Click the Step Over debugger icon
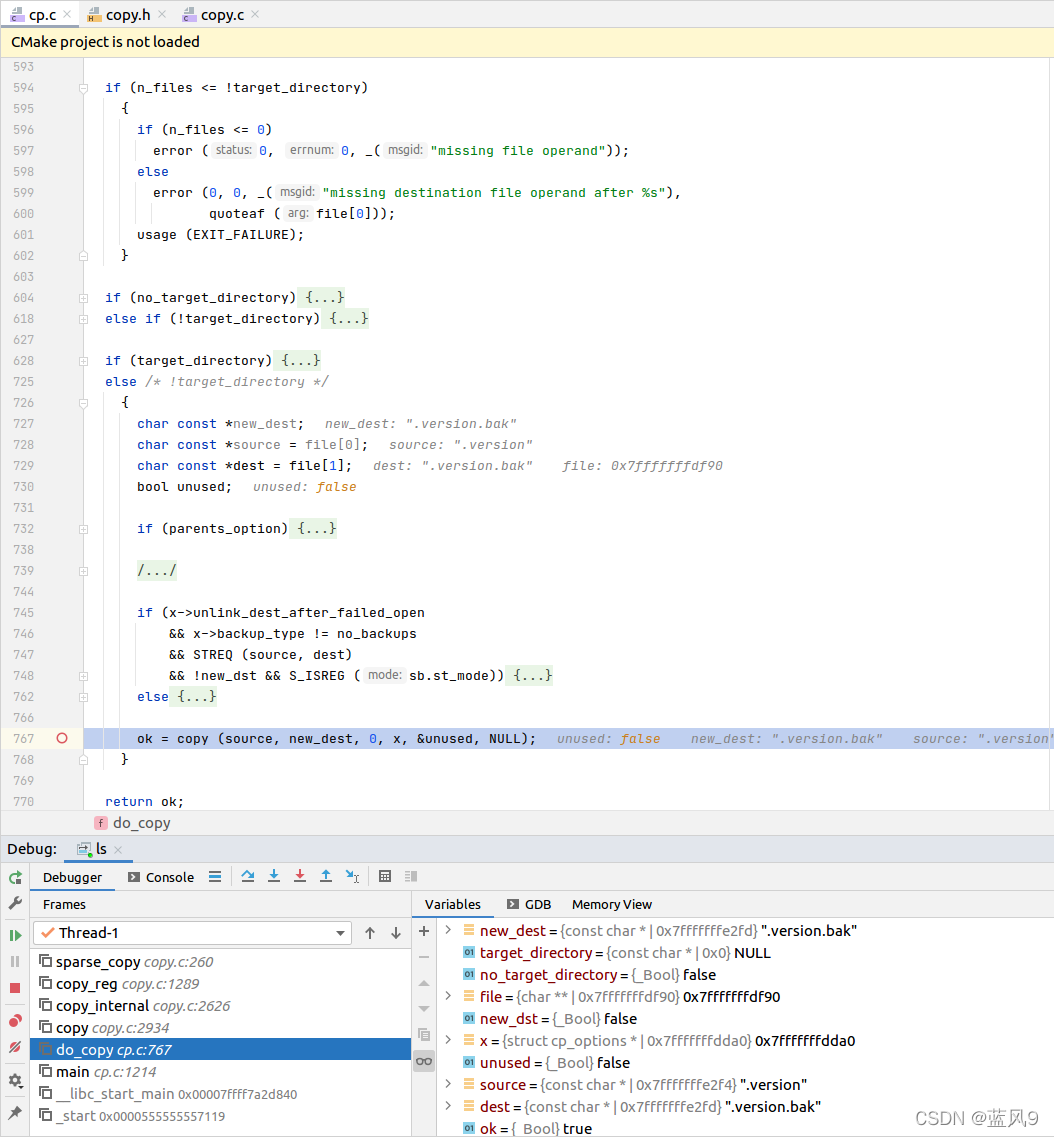 click(248, 877)
